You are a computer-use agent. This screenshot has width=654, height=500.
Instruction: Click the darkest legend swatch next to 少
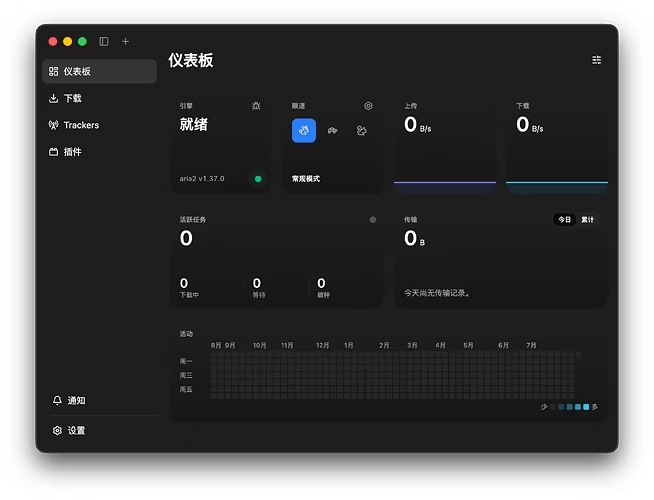[553, 407]
